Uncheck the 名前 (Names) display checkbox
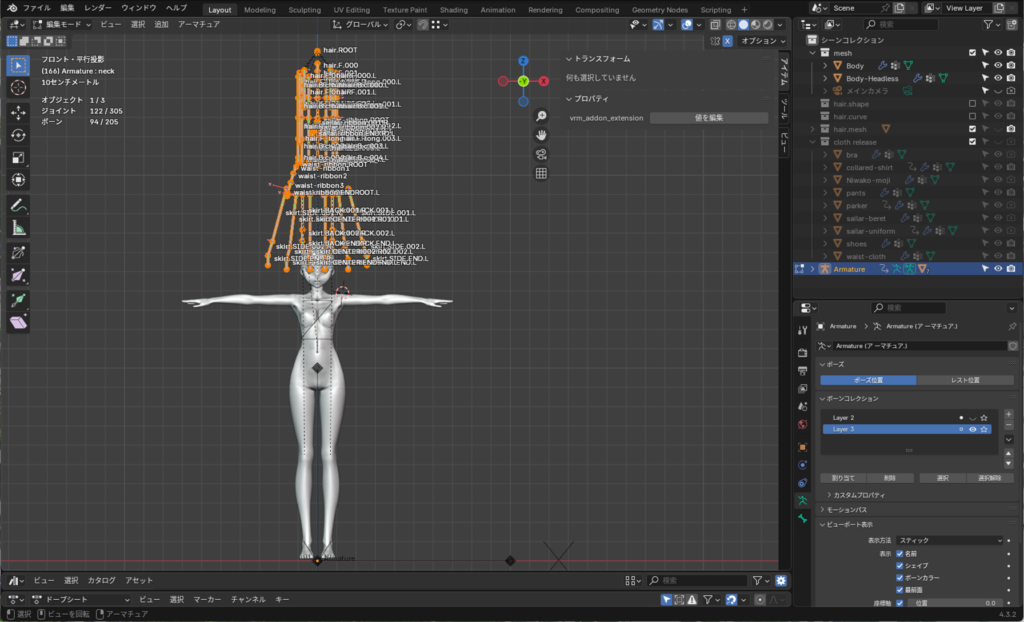Viewport: 1024px width, 622px height. pyautogui.click(x=899, y=553)
